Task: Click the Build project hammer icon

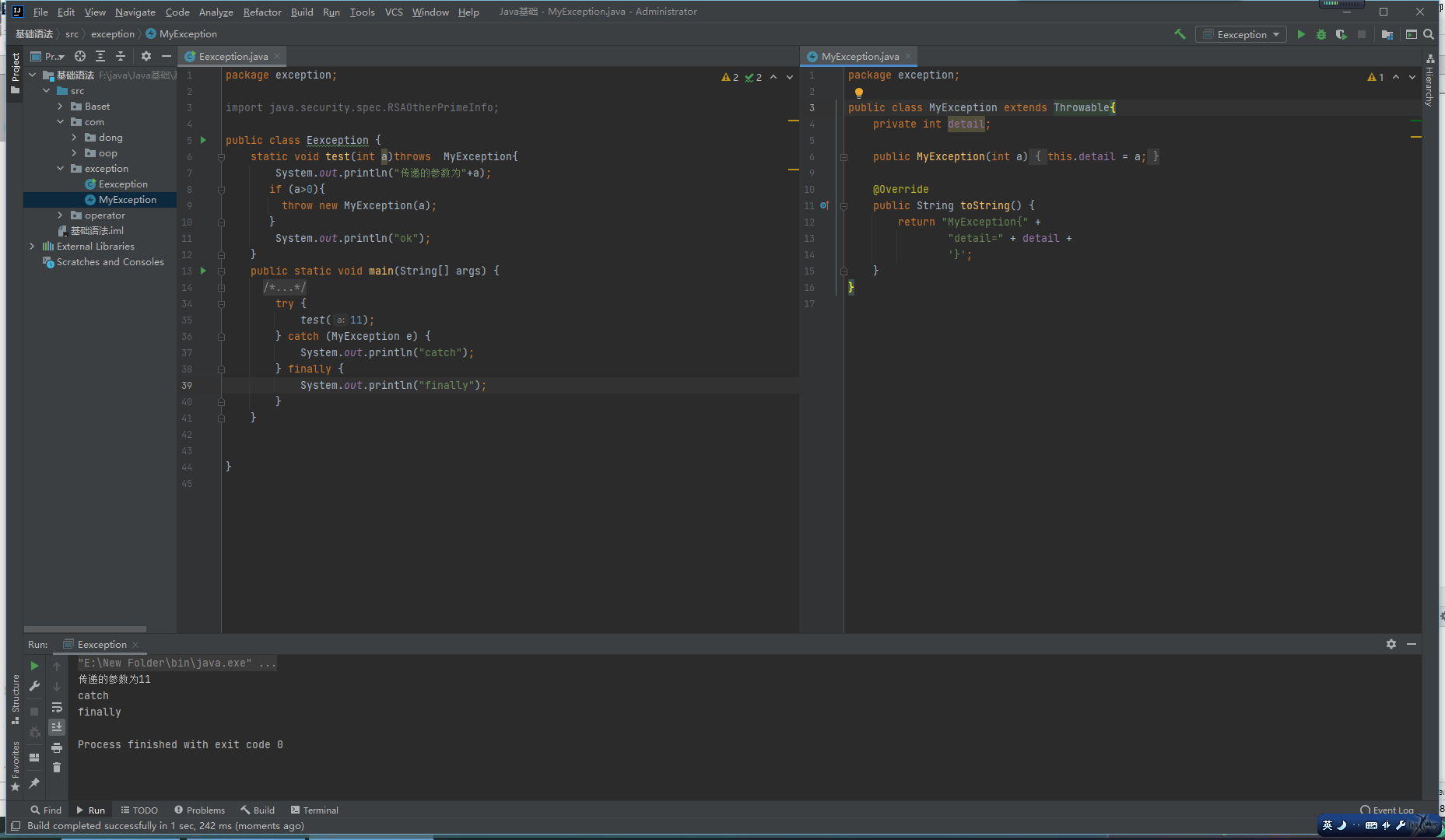Action: pyautogui.click(x=1180, y=34)
